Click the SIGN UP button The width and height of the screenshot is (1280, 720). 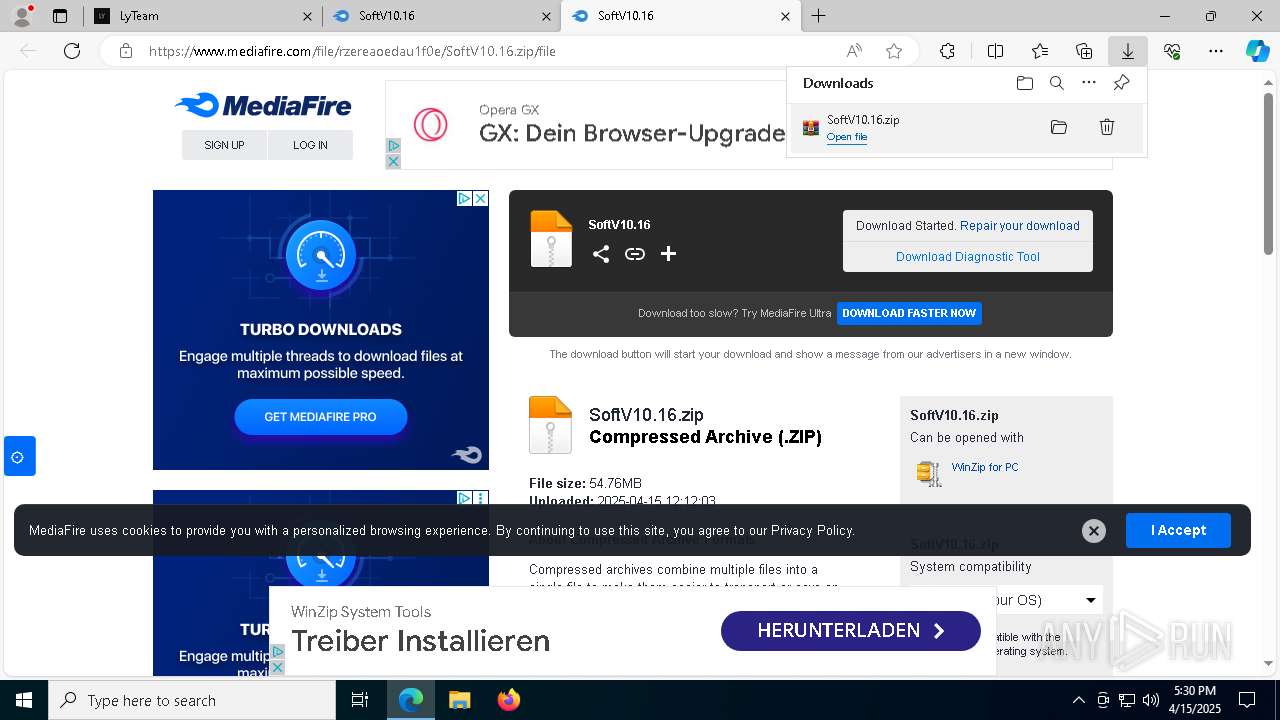pyautogui.click(x=224, y=145)
